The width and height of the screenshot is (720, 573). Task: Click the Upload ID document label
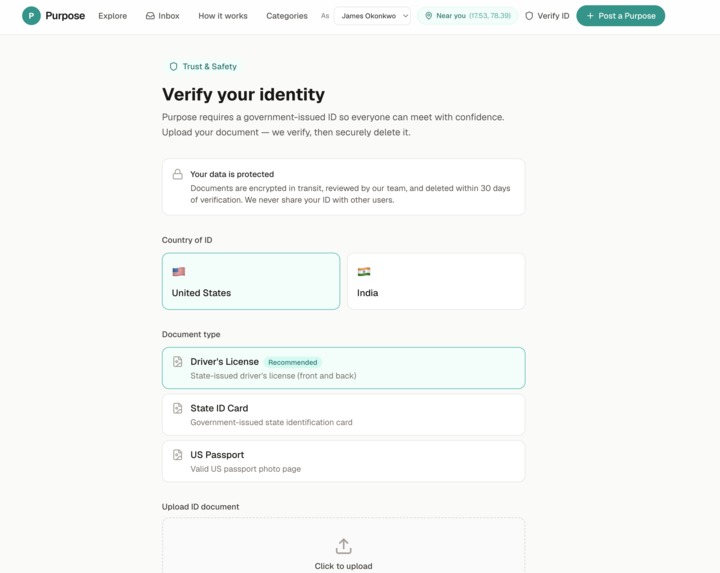(200, 507)
